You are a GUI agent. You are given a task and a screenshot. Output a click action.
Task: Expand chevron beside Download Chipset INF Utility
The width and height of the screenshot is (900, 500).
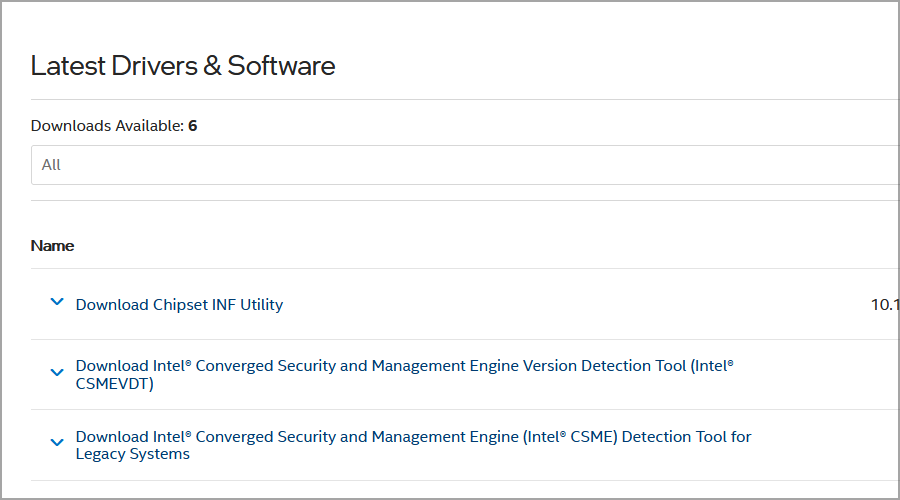[57, 303]
